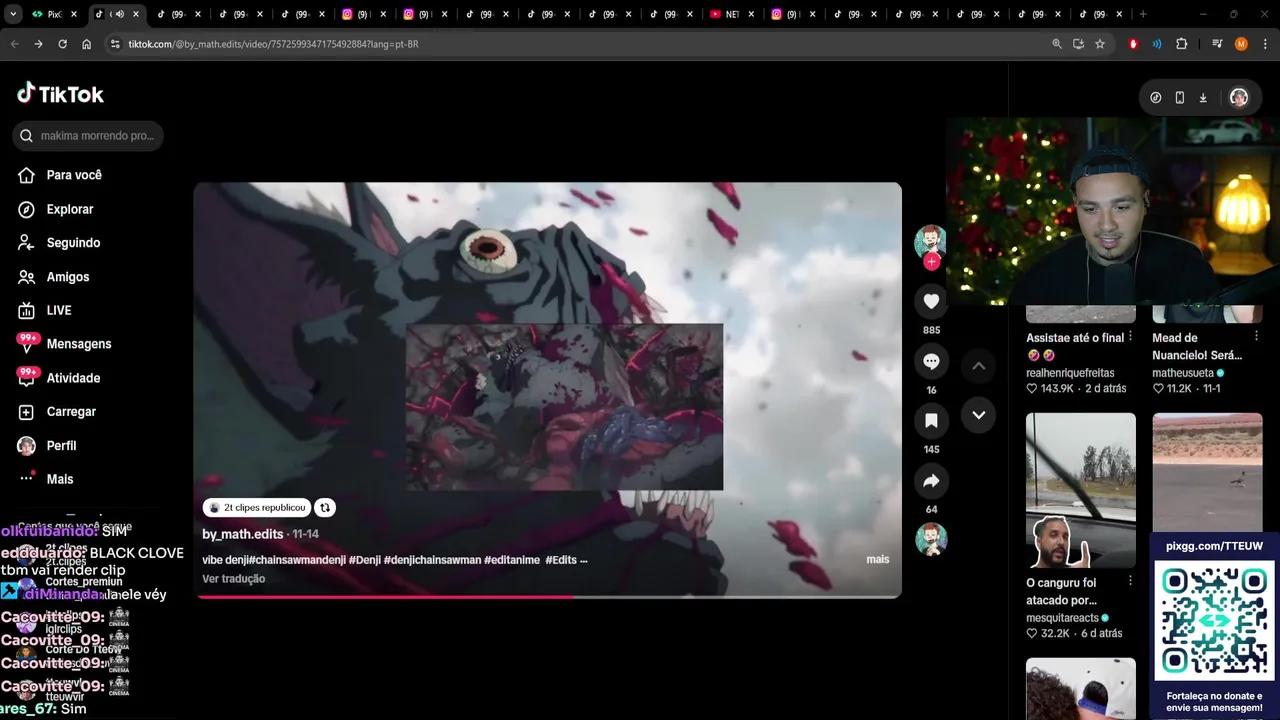Click the phone app icon in the top pill
Viewport: 1280px width, 720px height.
click(x=1179, y=97)
